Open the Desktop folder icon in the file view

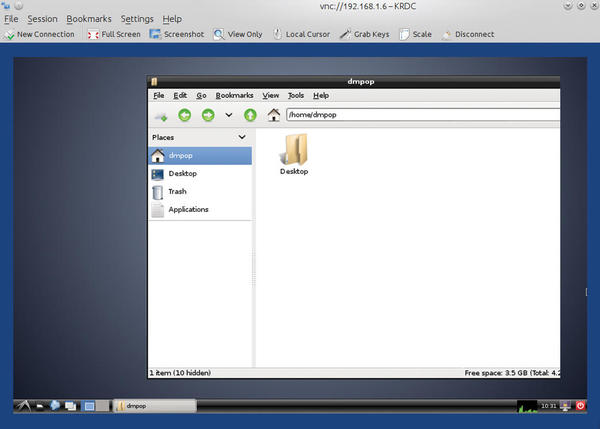(294, 153)
